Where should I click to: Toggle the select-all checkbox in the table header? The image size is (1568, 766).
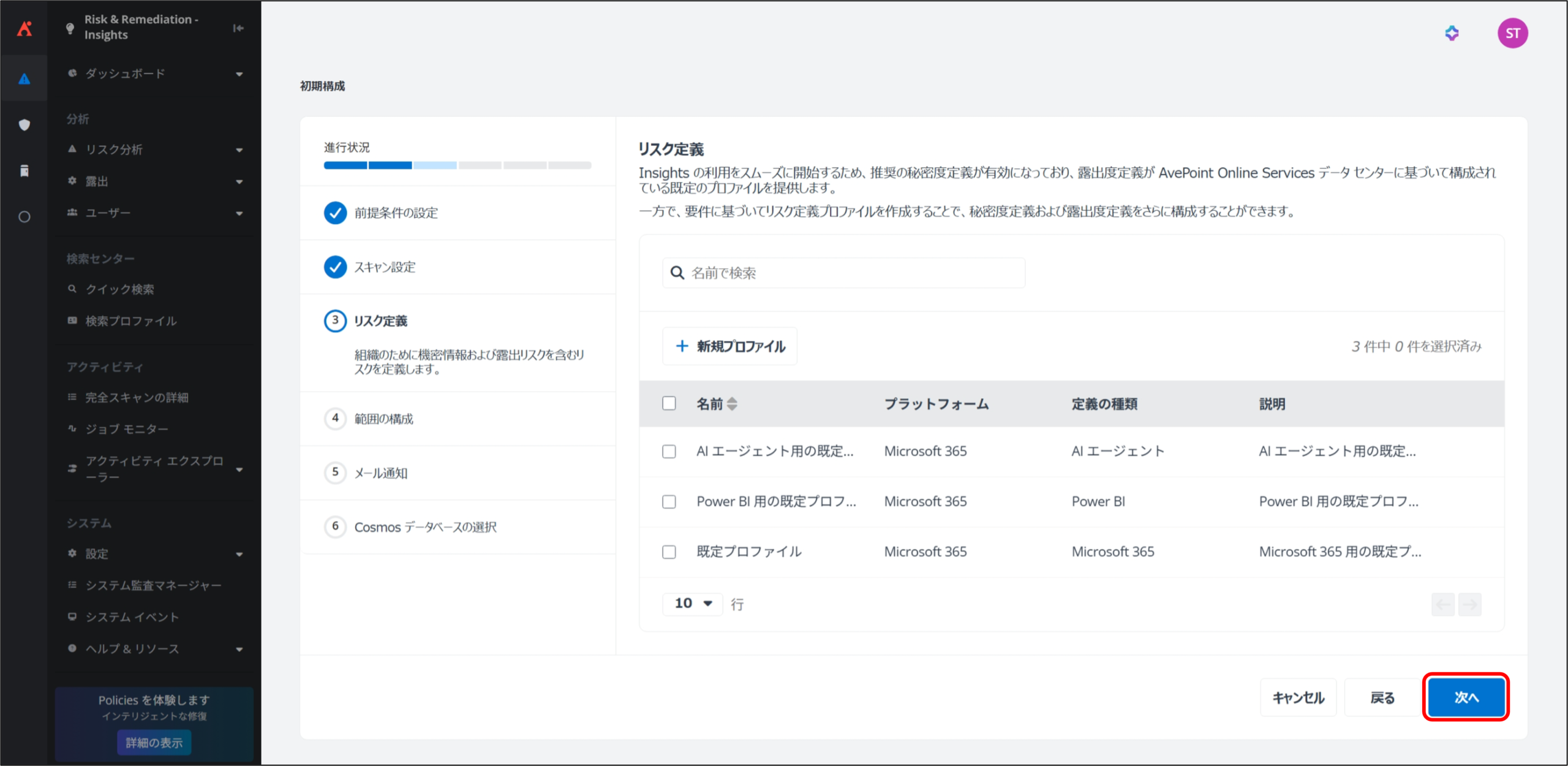point(669,403)
